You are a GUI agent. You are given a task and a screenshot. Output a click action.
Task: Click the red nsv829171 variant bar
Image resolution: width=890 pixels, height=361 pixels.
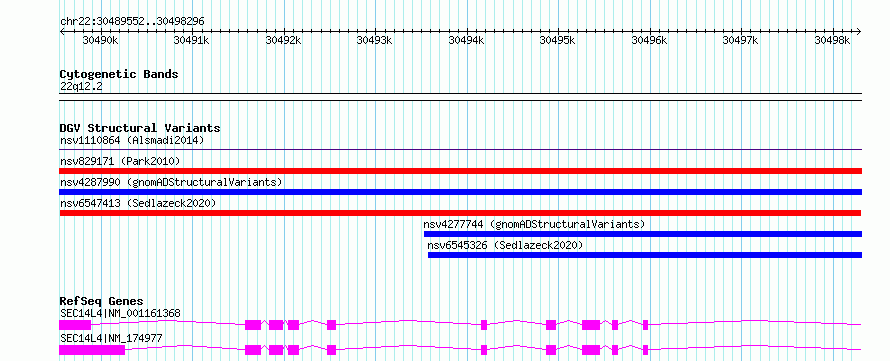coord(460,171)
